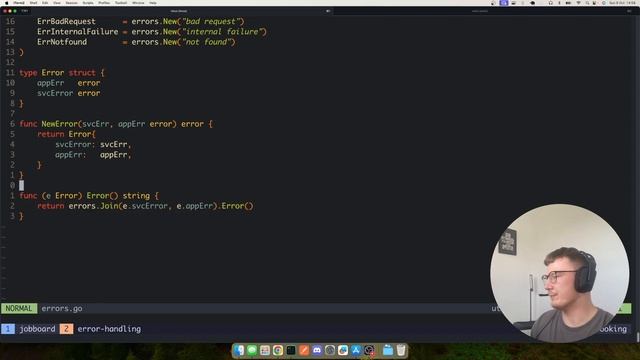Open Spotlight search in the menu bar
Screen dimensions: 640x360
click(x=587, y=3)
